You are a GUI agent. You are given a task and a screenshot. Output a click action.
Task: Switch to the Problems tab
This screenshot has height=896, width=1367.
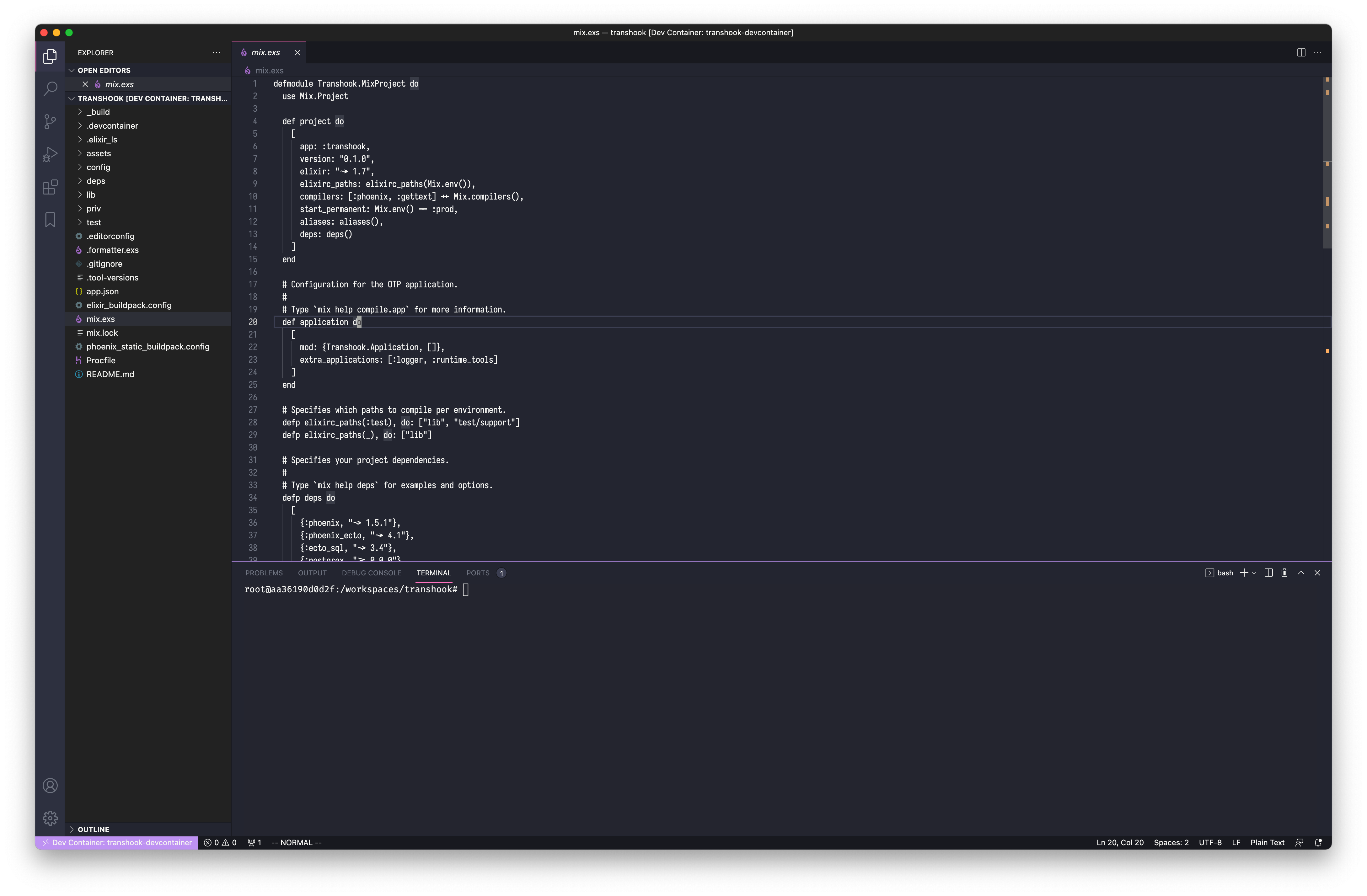tap(264, 573)
